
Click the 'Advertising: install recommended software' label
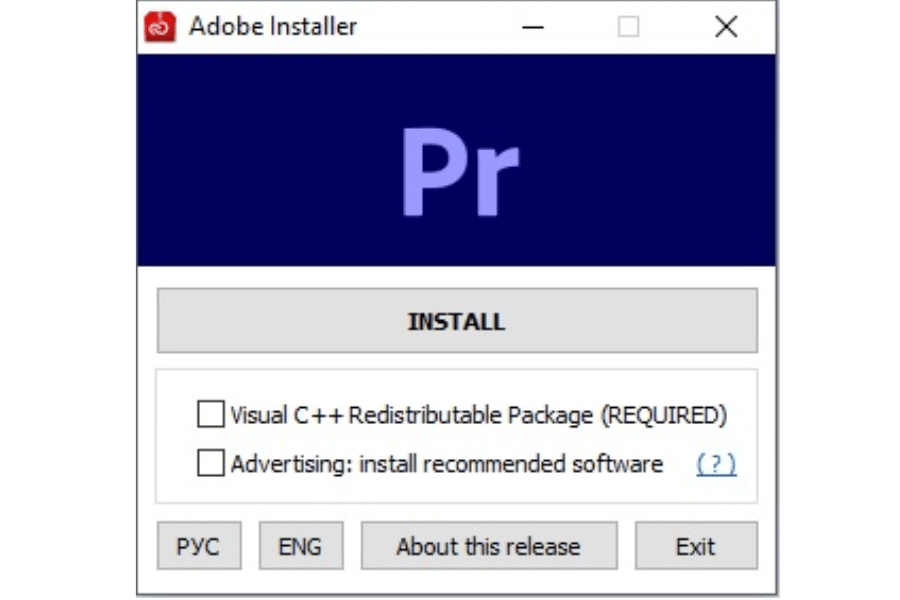click(446, 464)
